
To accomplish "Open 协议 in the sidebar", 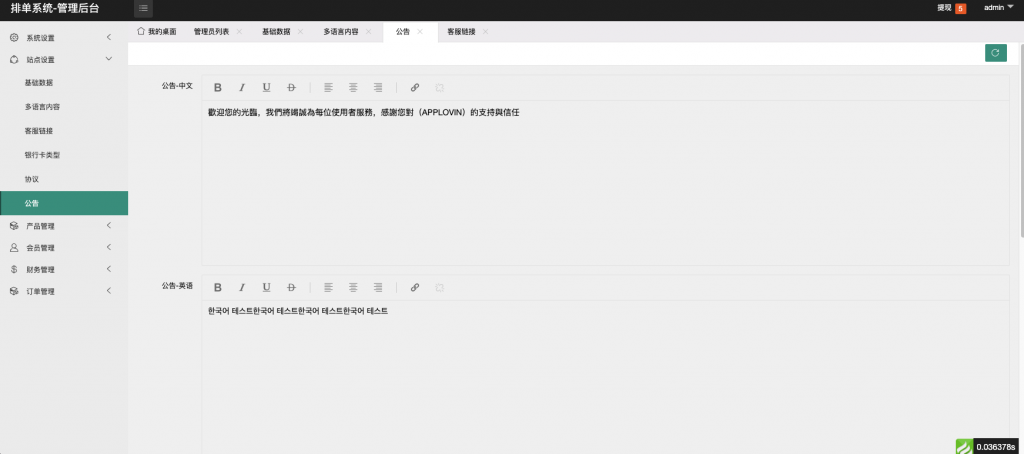I will tap(64, 179).
